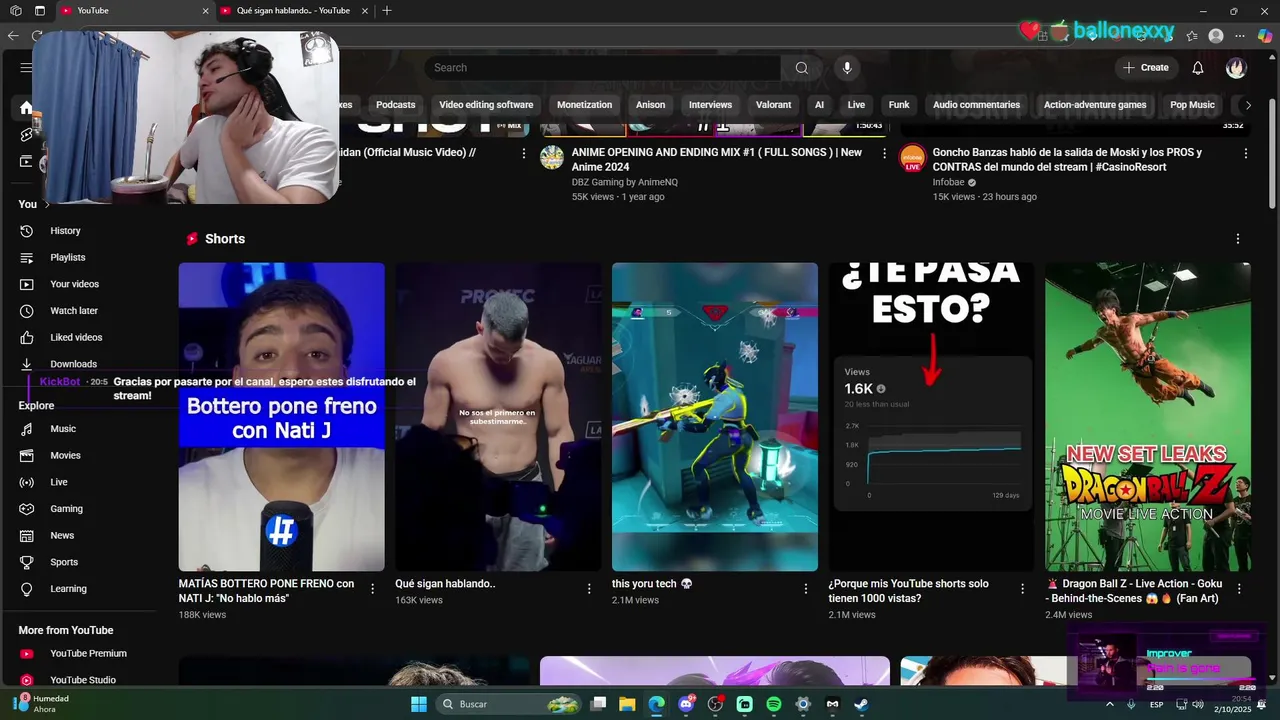Toggle the hamburger guide menu
The width and height of the screenshot is (1280, 720).
coord(26,68)
